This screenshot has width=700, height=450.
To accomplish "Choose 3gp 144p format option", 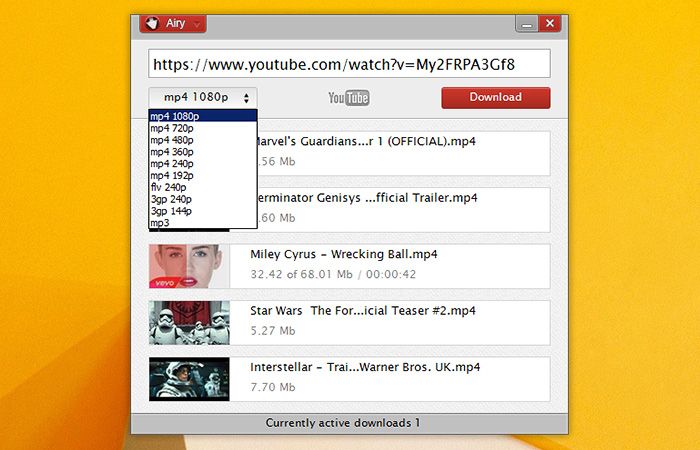I will coord(203,211).
